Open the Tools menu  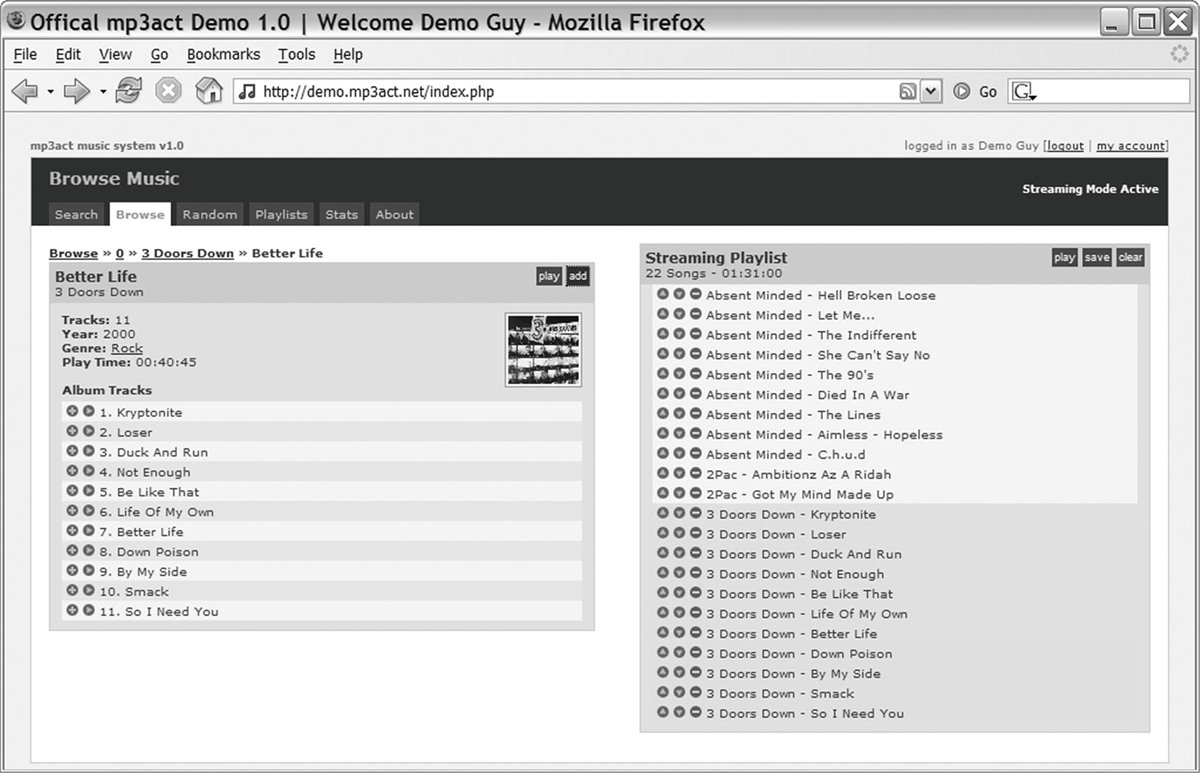296,55
